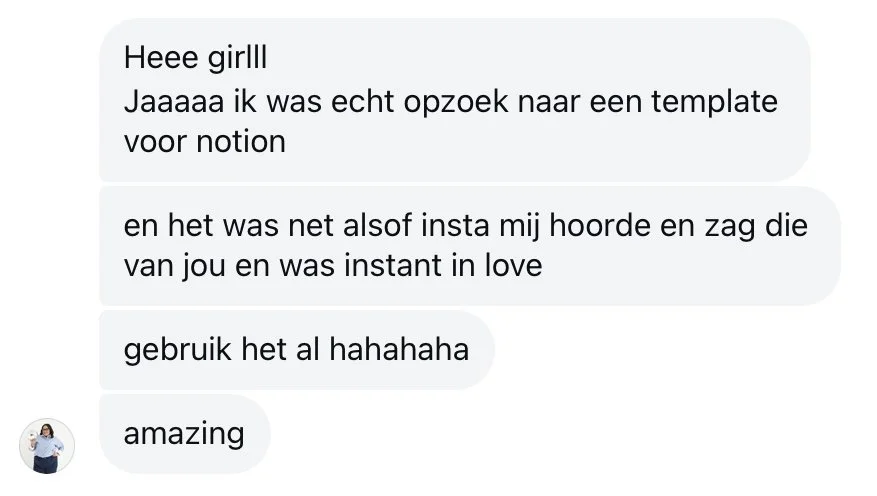
Task: Click the word 'hahahaha'
Action: coord(399,349)
